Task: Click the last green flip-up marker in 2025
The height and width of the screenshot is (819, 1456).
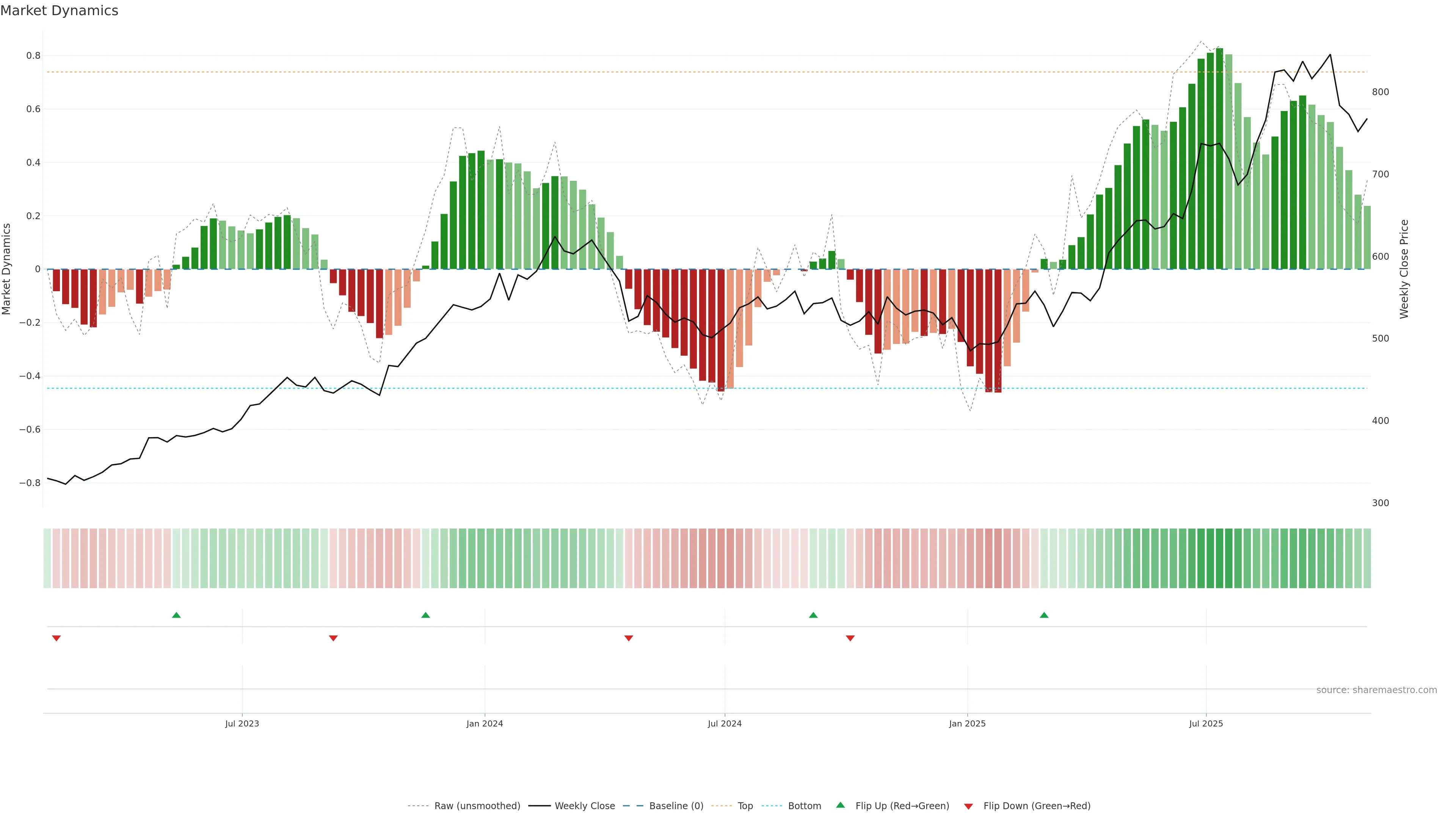Action: [1044, 615]
